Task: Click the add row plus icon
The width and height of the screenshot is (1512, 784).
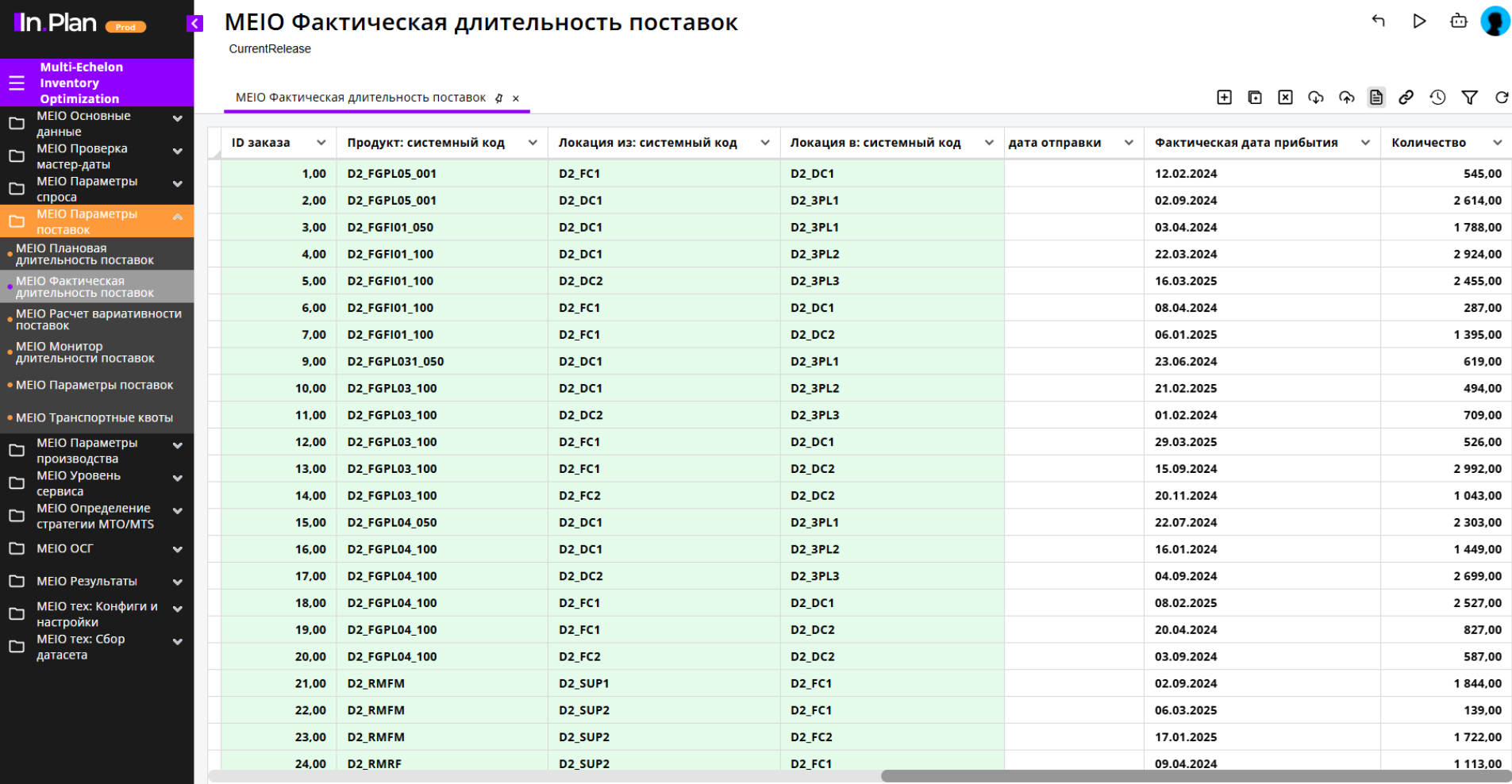Action: click(1224, 98)
